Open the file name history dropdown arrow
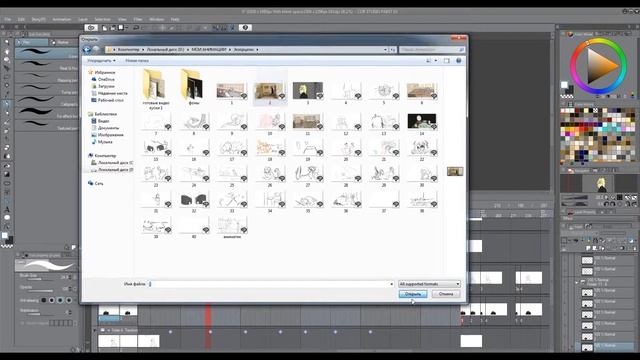This screenshot has width=640, height=360. coord(391,284)
